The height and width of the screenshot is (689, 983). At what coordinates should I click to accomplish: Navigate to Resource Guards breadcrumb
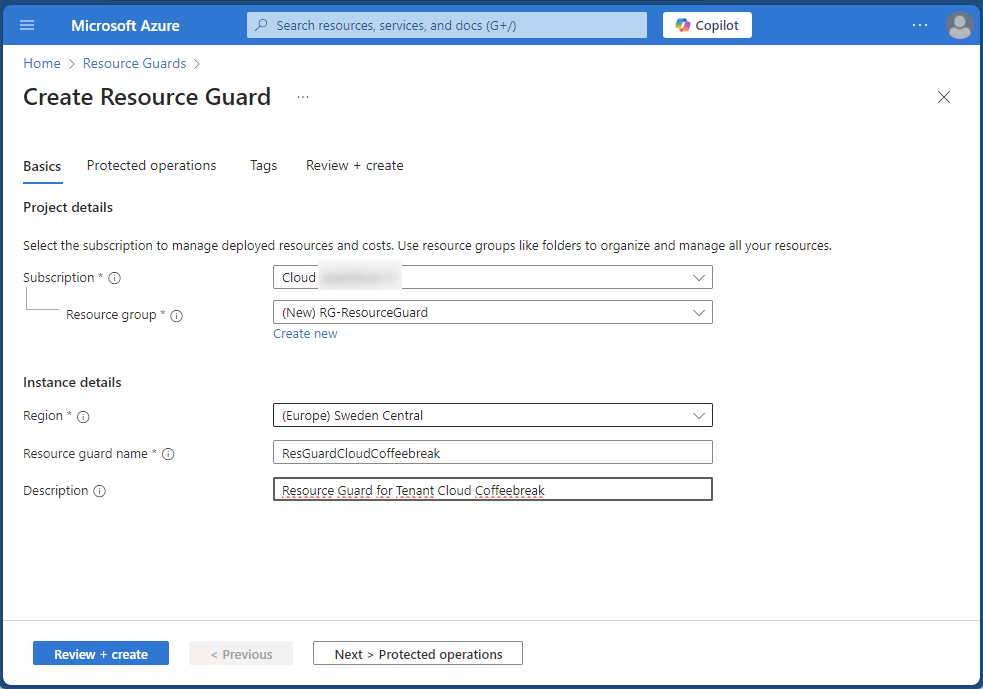(x=134, y=63)
